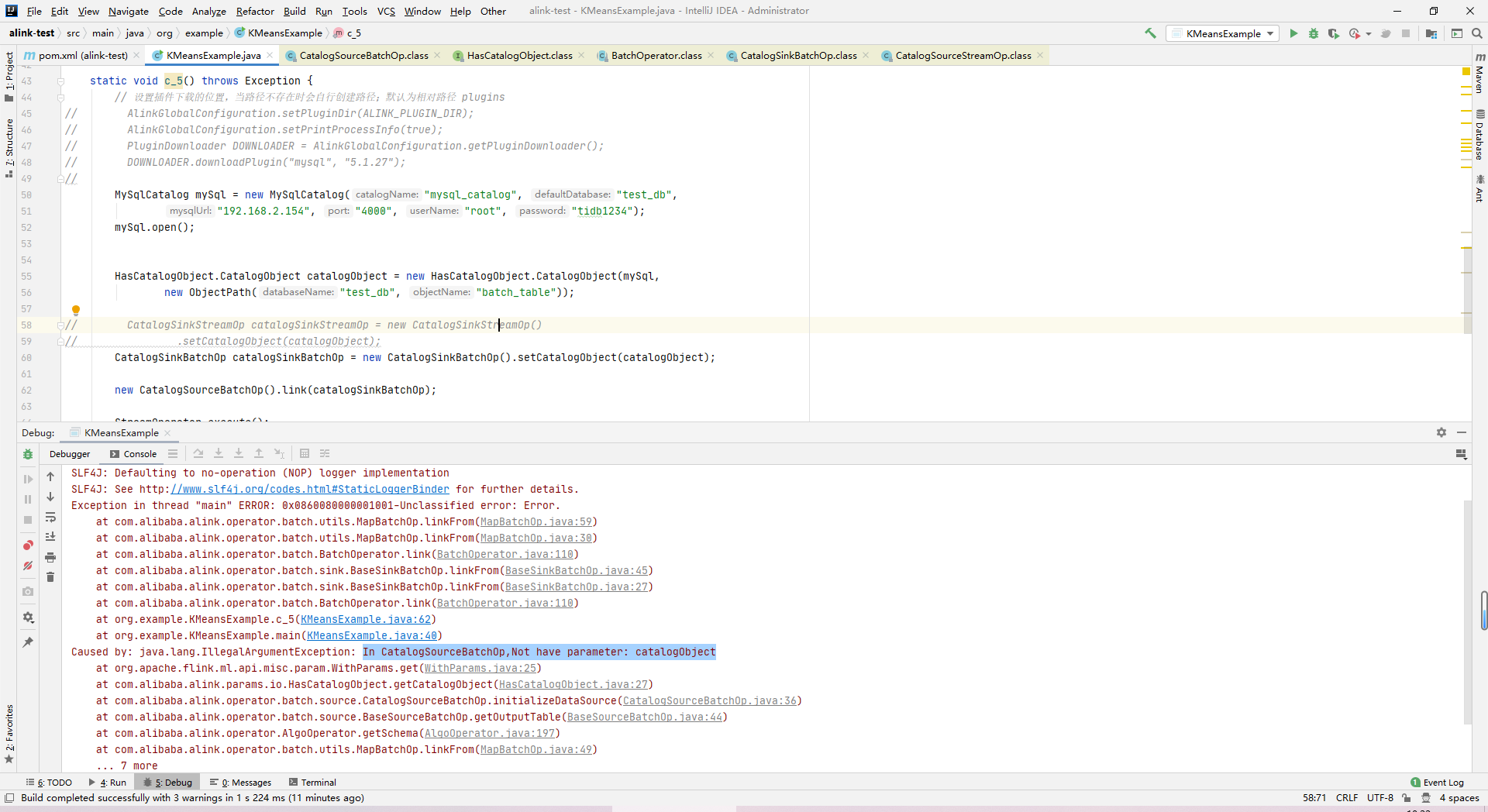Click the camera thread dump icon
Image resolution: width=1488 pixels, height=812 pixels.
click(28, 591)
